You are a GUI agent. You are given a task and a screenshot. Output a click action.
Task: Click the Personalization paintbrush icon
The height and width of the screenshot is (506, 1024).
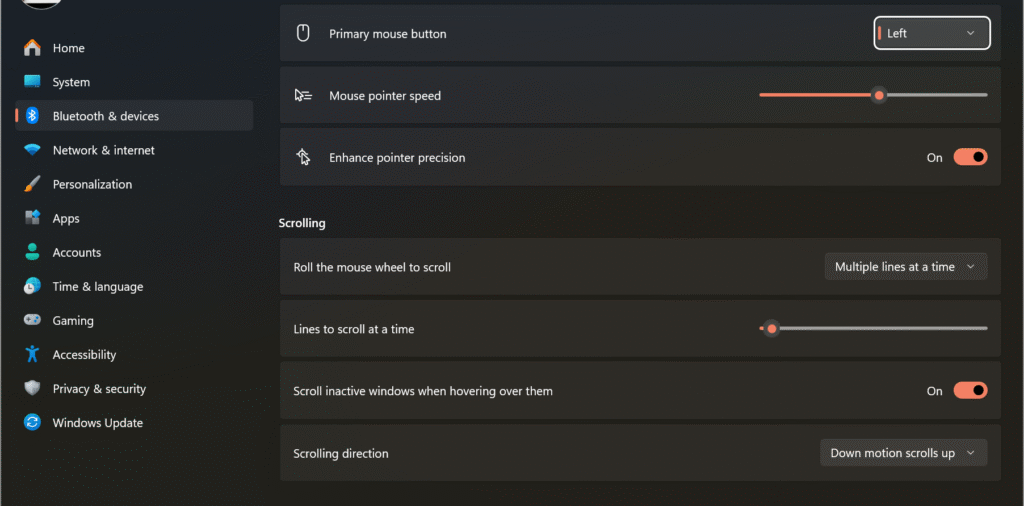click(32, 184)
